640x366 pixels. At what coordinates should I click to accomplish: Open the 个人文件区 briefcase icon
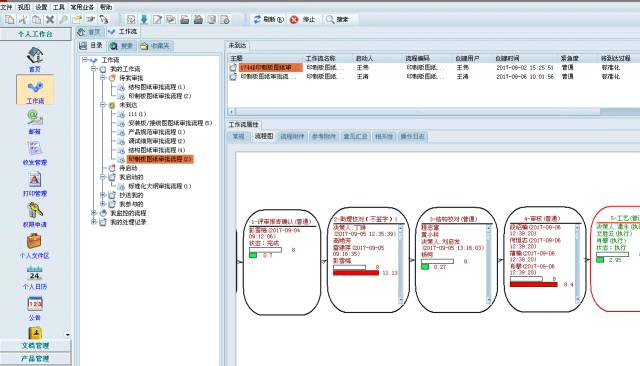tap(35, 246)
